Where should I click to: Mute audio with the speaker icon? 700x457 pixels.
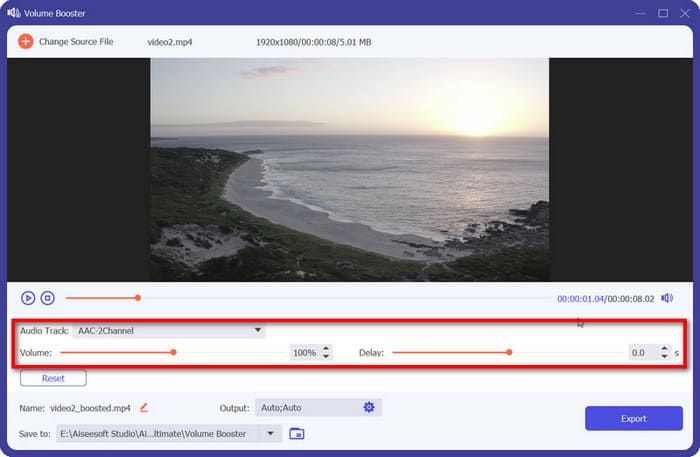667,298
